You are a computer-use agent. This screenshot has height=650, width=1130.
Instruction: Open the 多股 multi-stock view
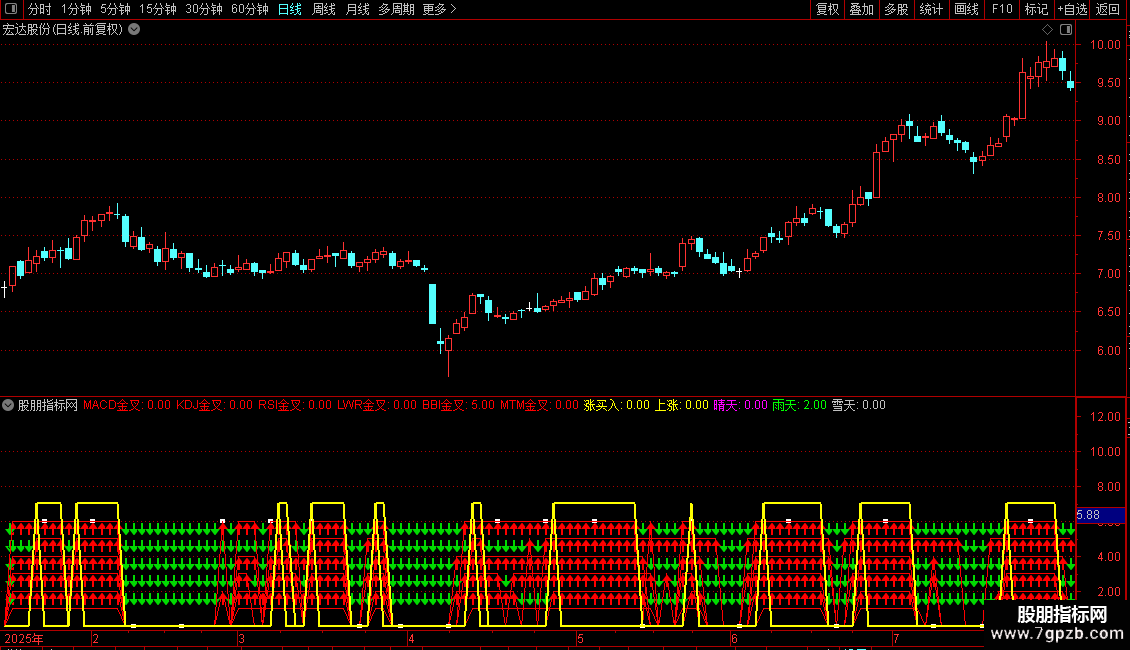(896, 9)
